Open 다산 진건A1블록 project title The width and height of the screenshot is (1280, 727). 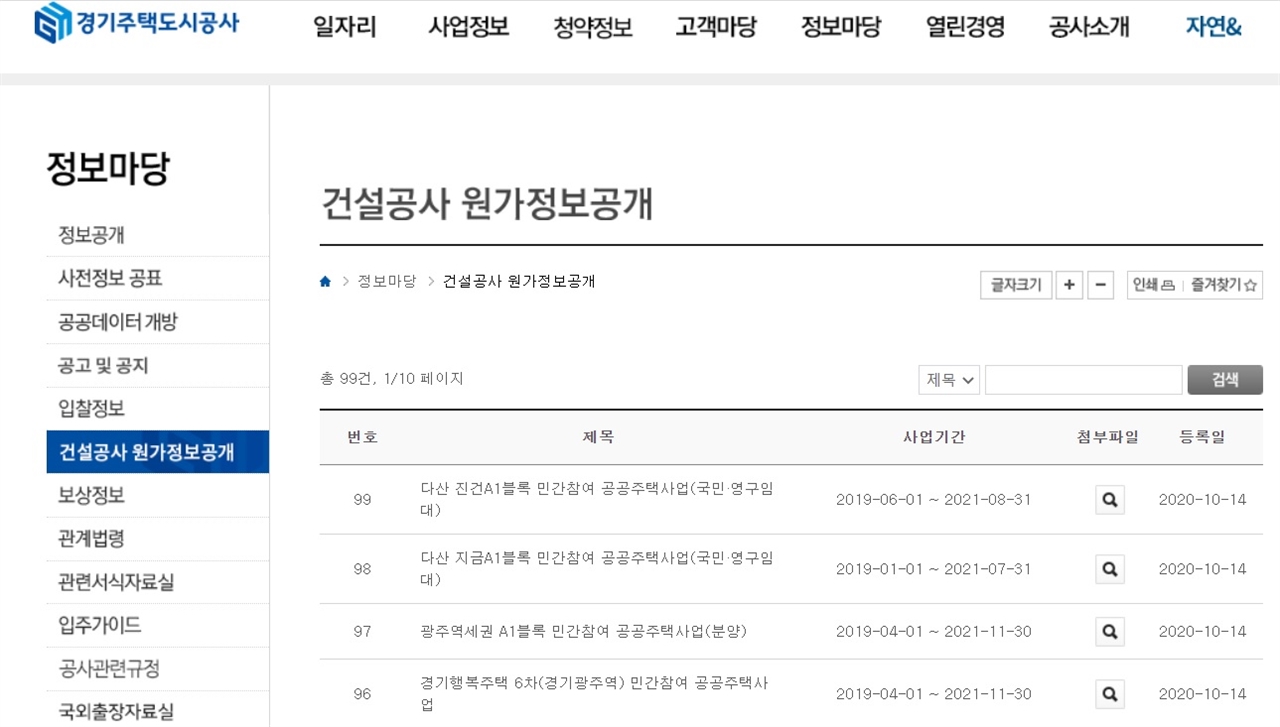pos(597,499)
